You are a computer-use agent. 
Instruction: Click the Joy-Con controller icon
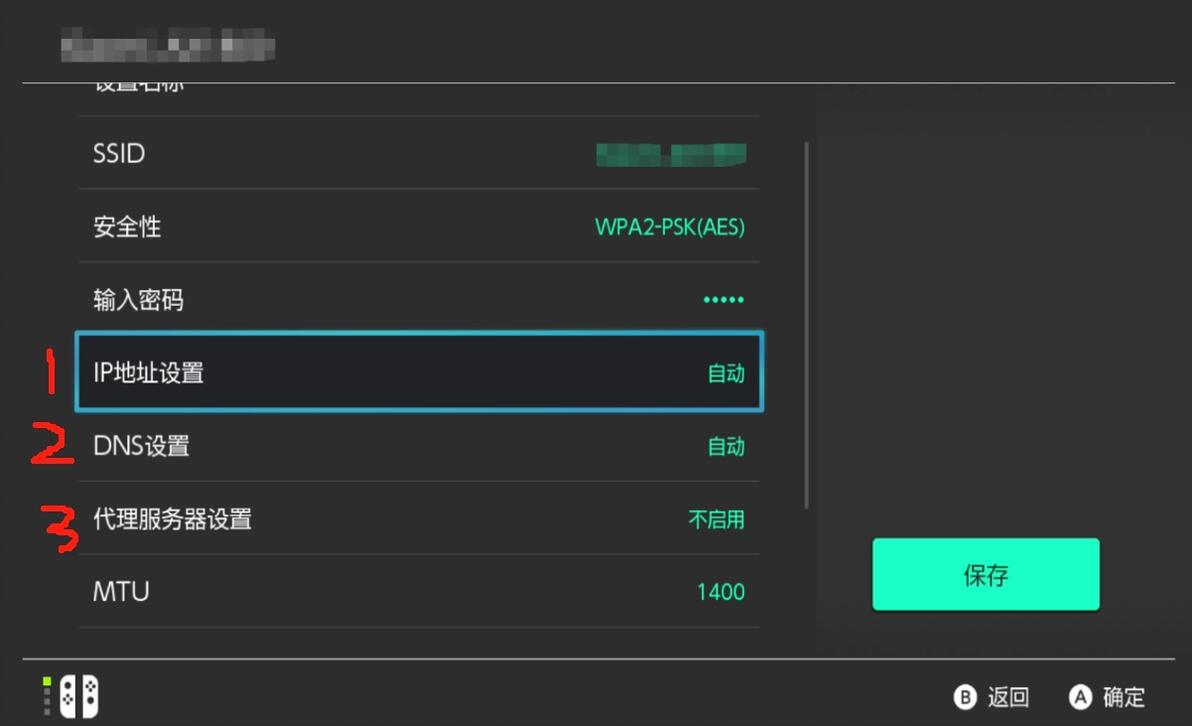click(x=80, y=696)
